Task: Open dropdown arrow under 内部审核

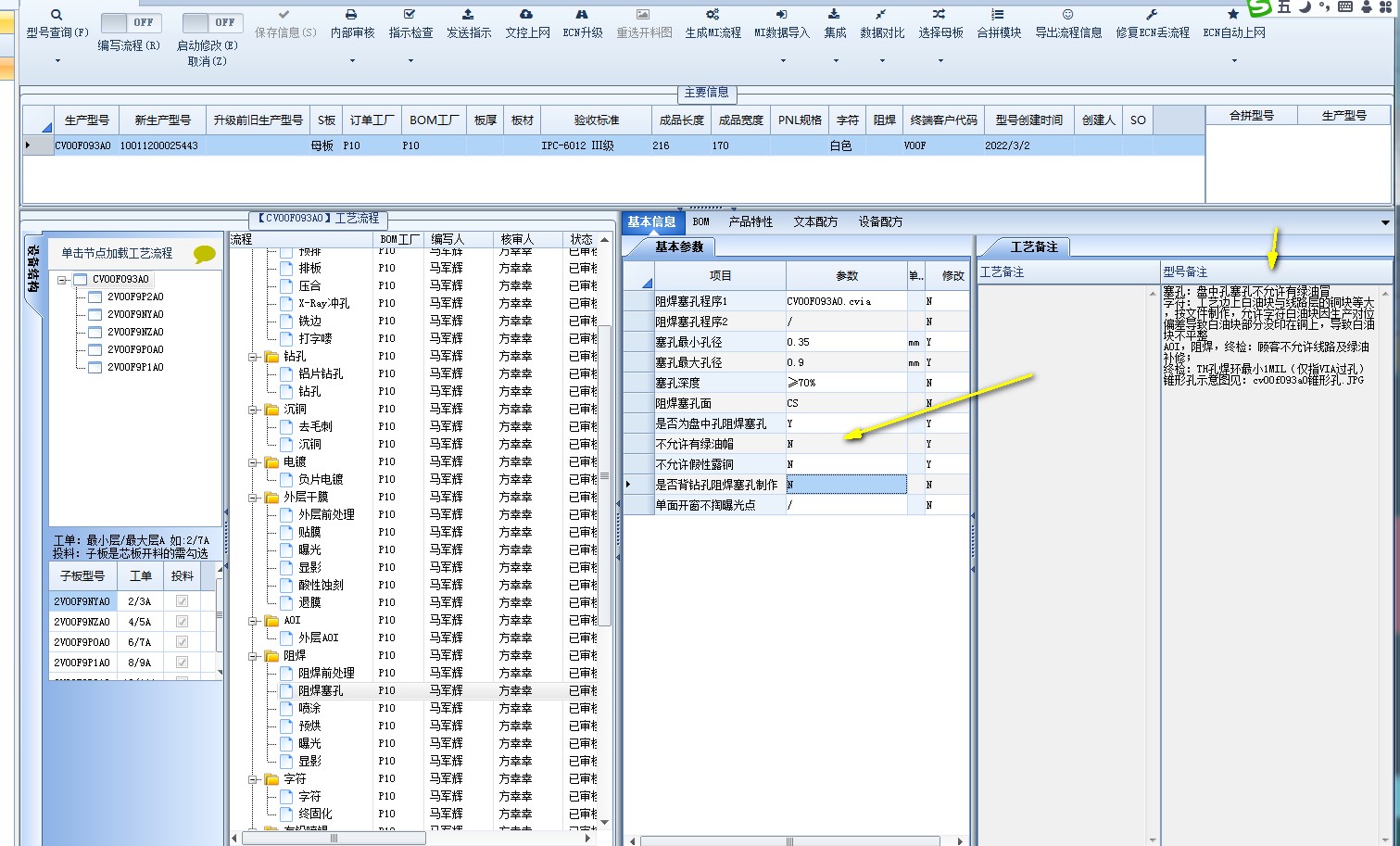Action: tap(352, 61)
